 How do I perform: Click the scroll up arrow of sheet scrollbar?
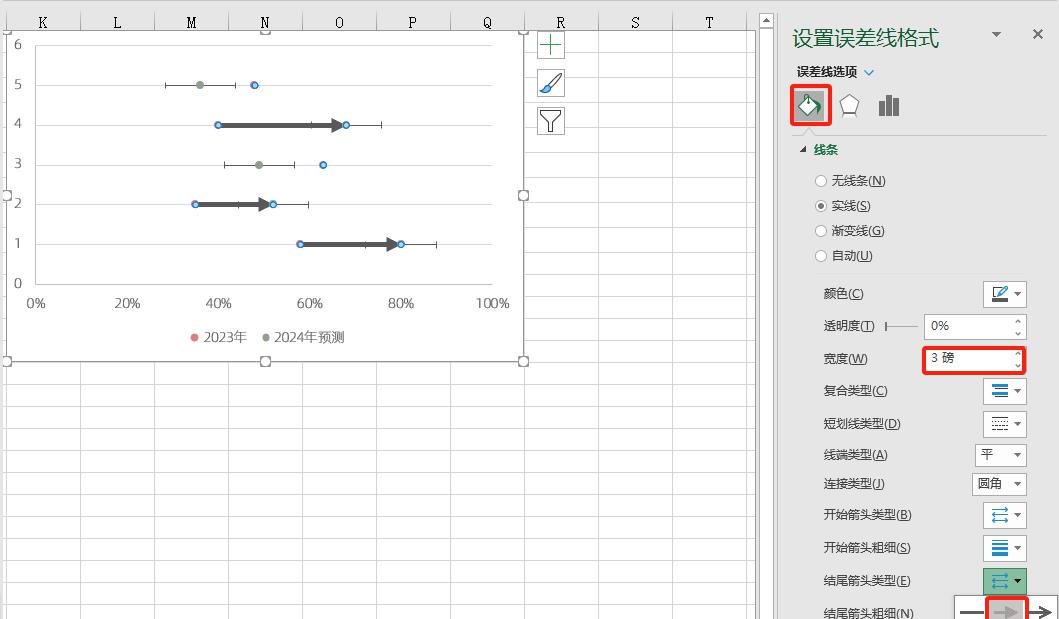tap(766, 22)
